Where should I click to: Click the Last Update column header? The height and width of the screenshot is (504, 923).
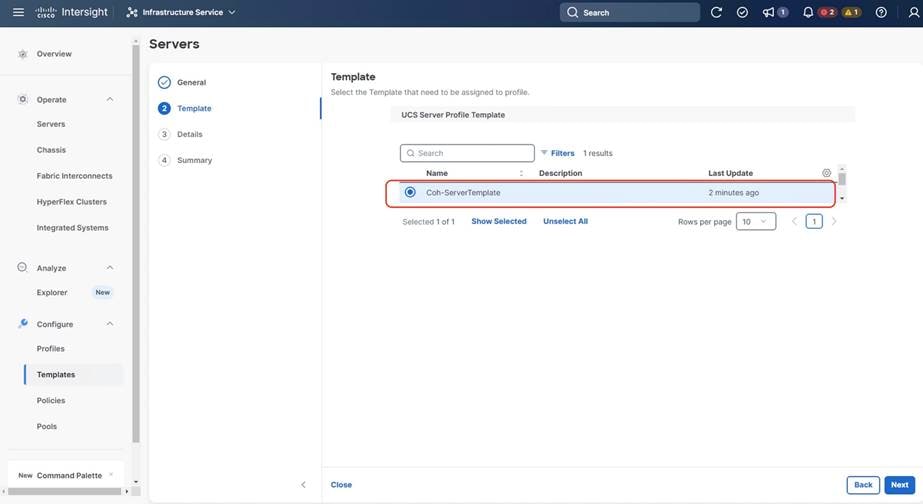pyautogui.click(x=731, y=173)
